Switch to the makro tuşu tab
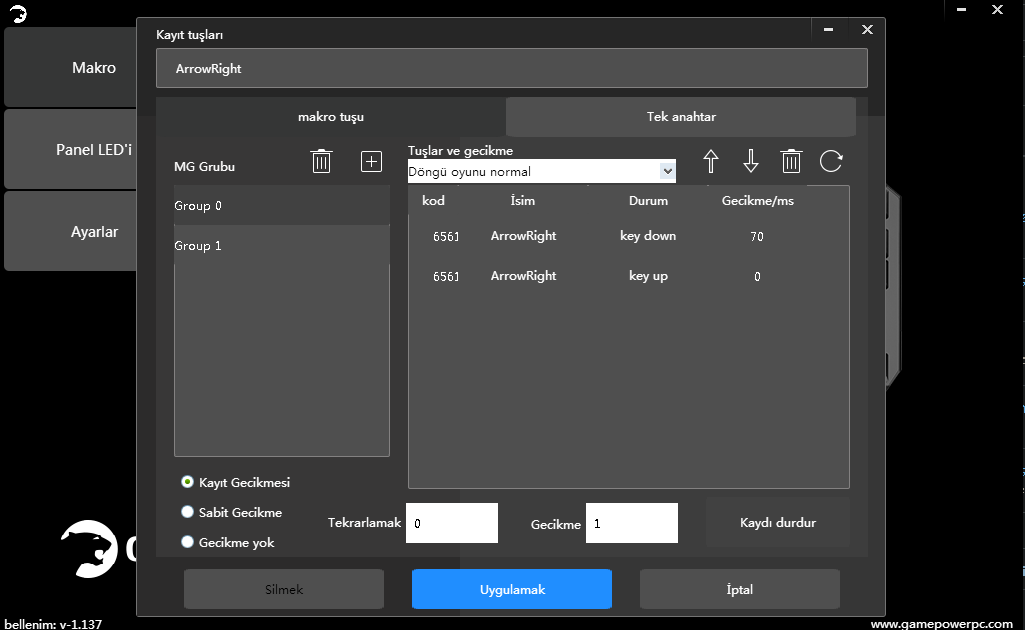 (x=331, y=117)
